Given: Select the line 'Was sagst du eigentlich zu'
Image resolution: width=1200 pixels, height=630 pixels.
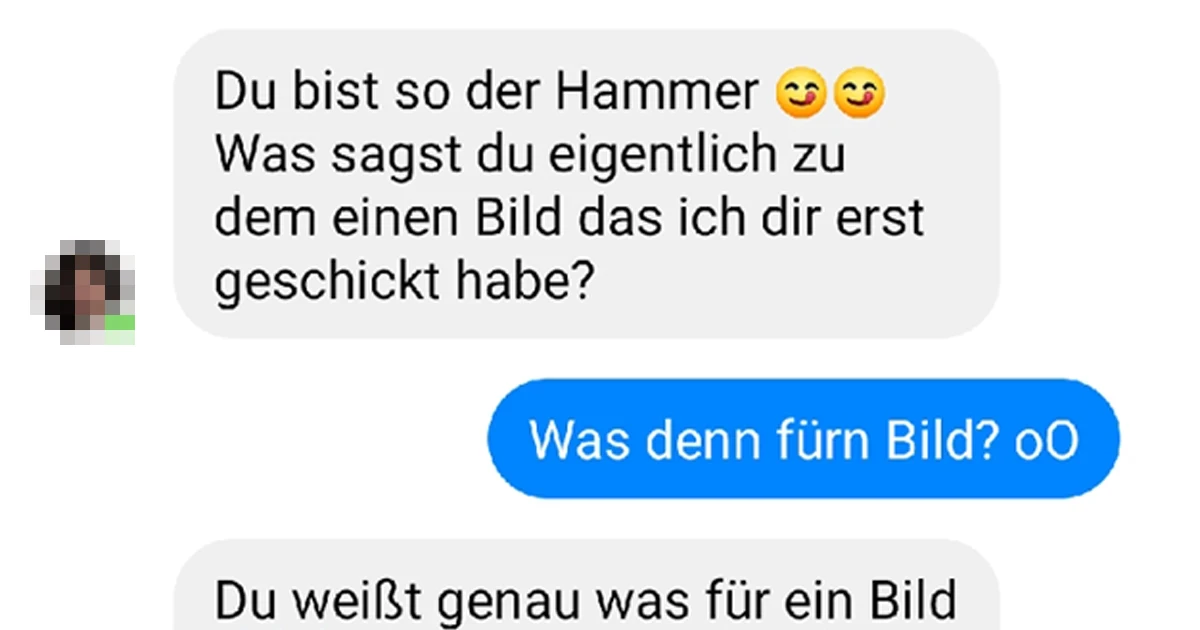Looking at the screenshot, I should click(530, 157).
